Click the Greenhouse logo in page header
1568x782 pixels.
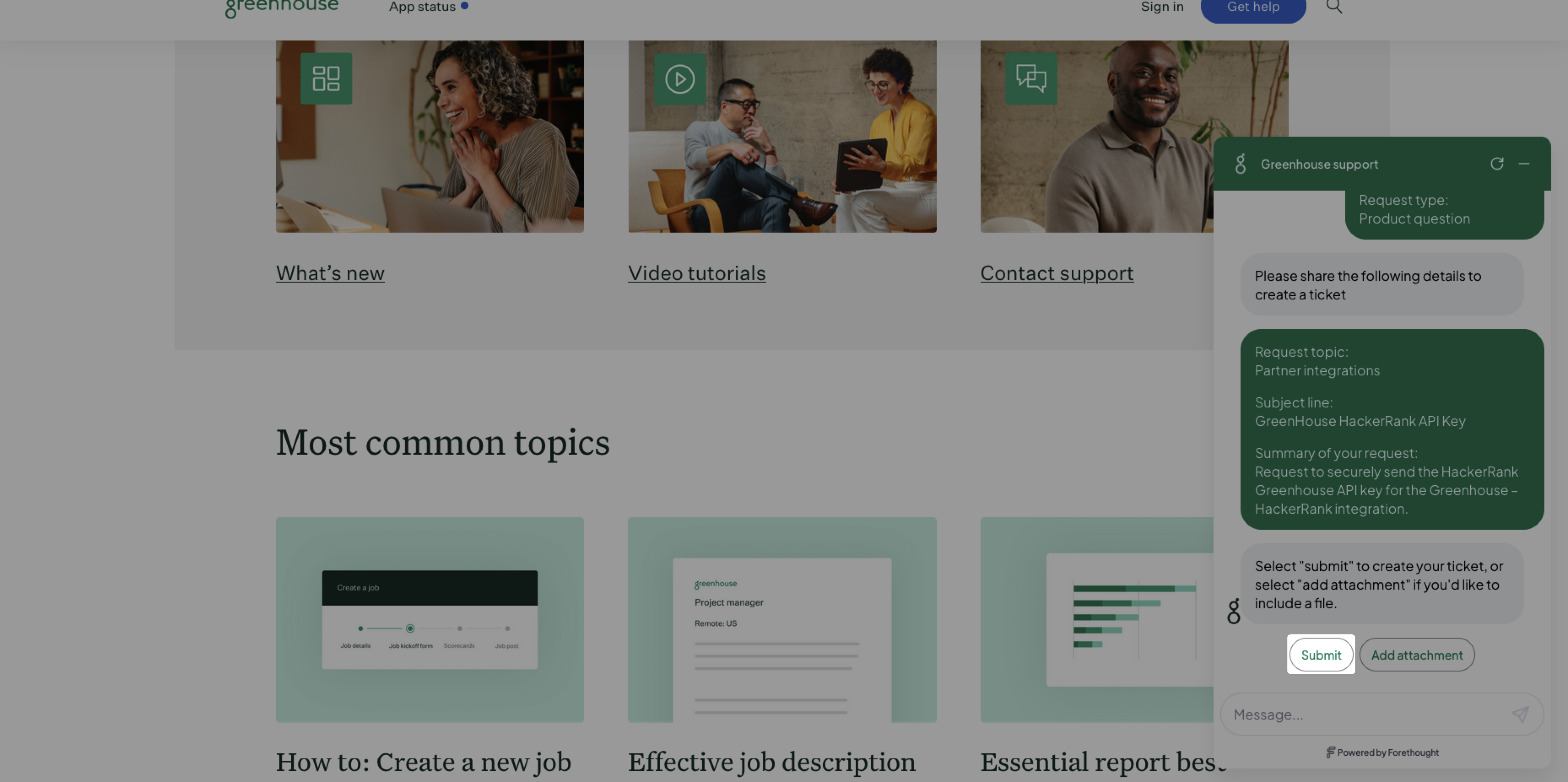tap(282, 7)
